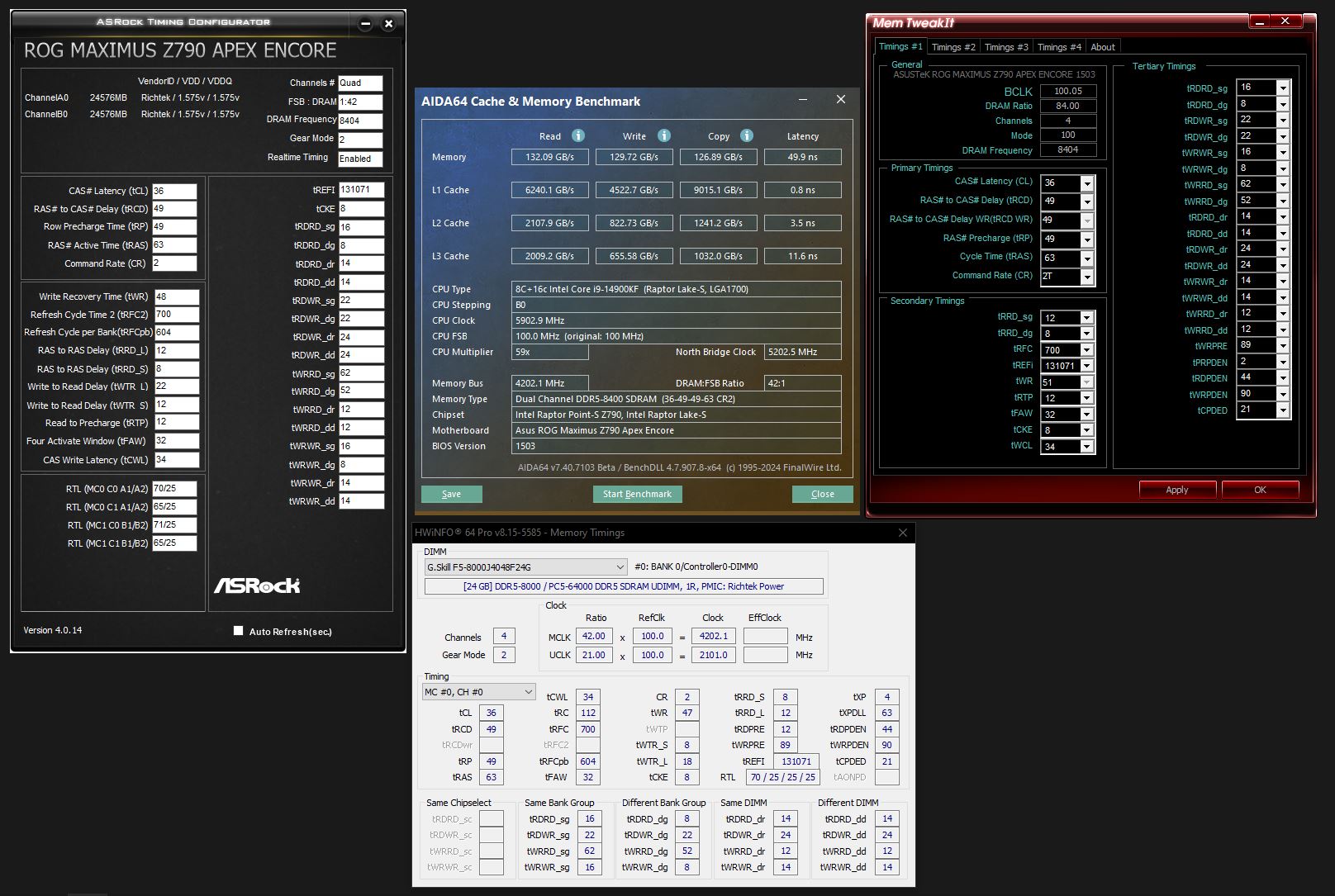Close the Mem TweakIt window

click(x=1285, y=21)
